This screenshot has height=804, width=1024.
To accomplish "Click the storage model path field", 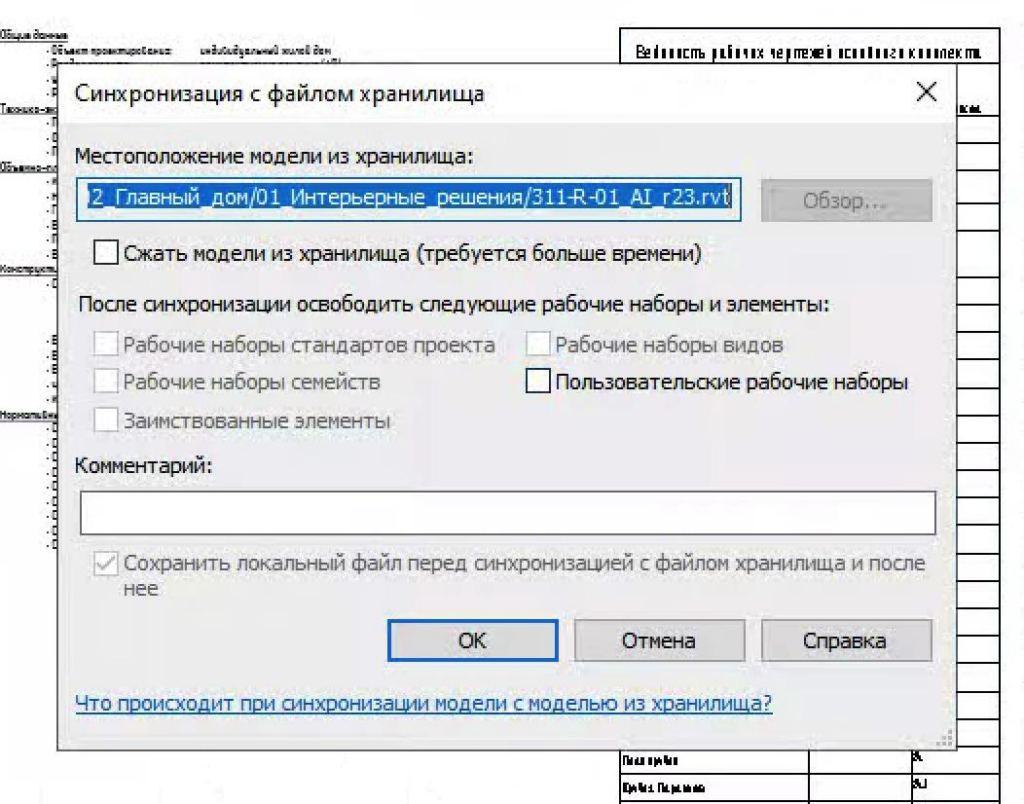I will [x=410, y=198].
